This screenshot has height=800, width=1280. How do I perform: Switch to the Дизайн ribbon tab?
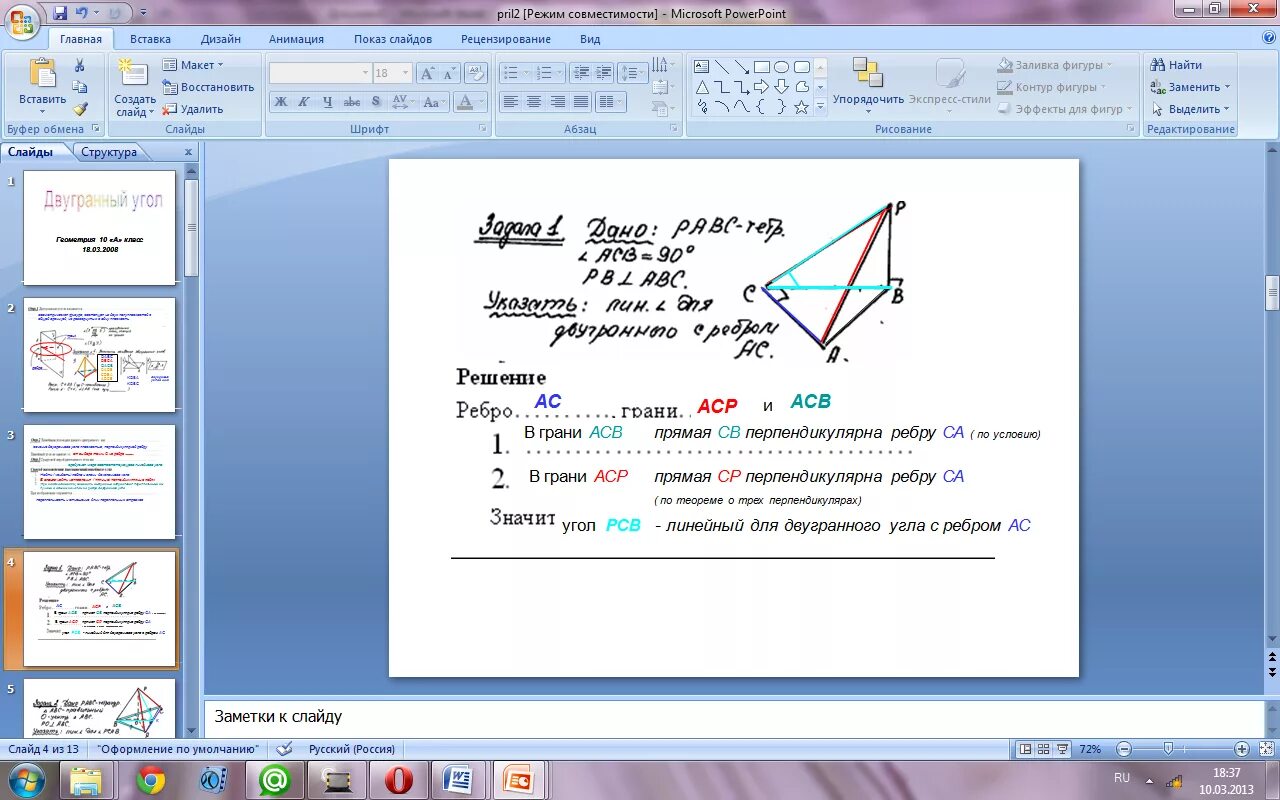point(220,39)
